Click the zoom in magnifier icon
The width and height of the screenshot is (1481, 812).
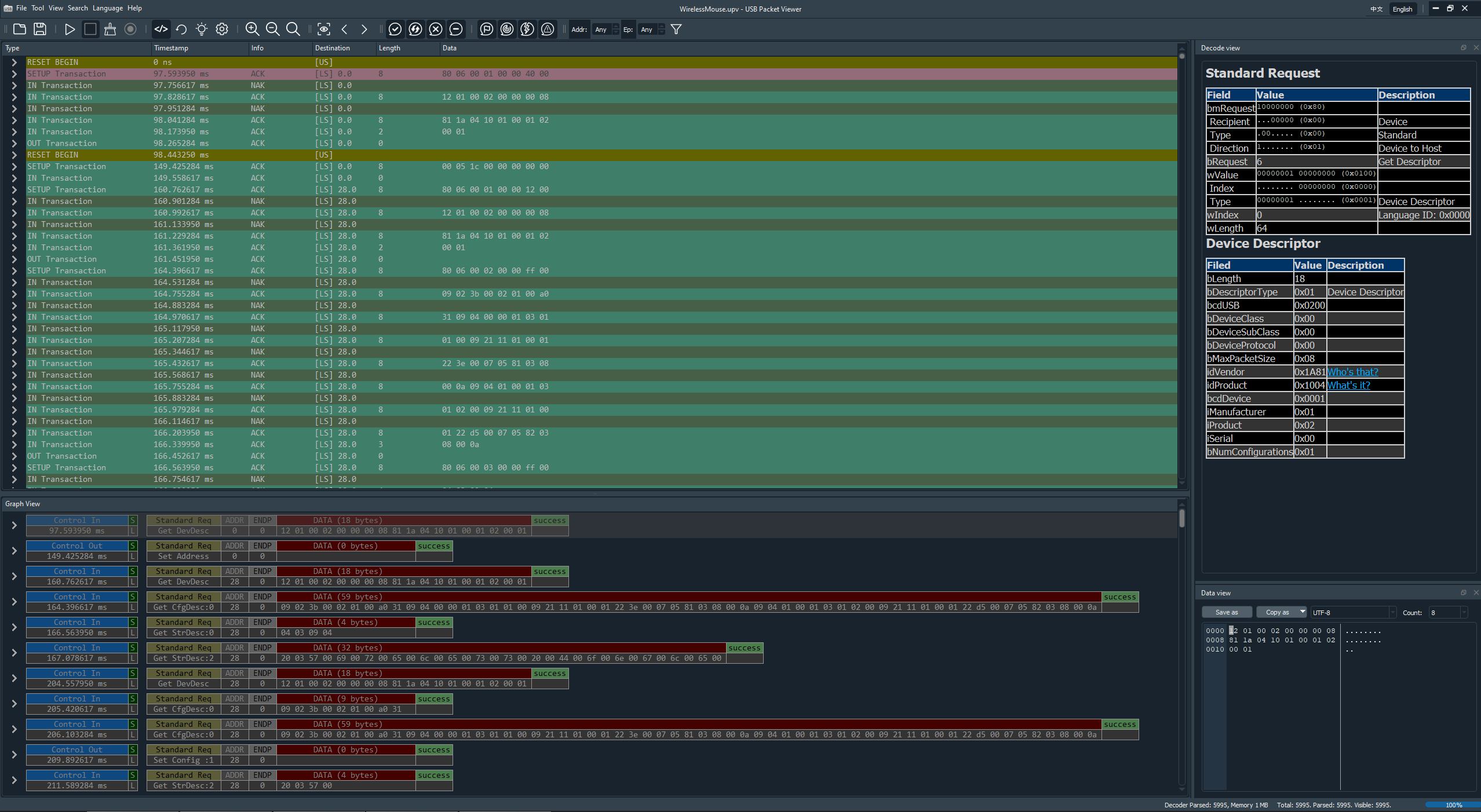tap(252, 29)
